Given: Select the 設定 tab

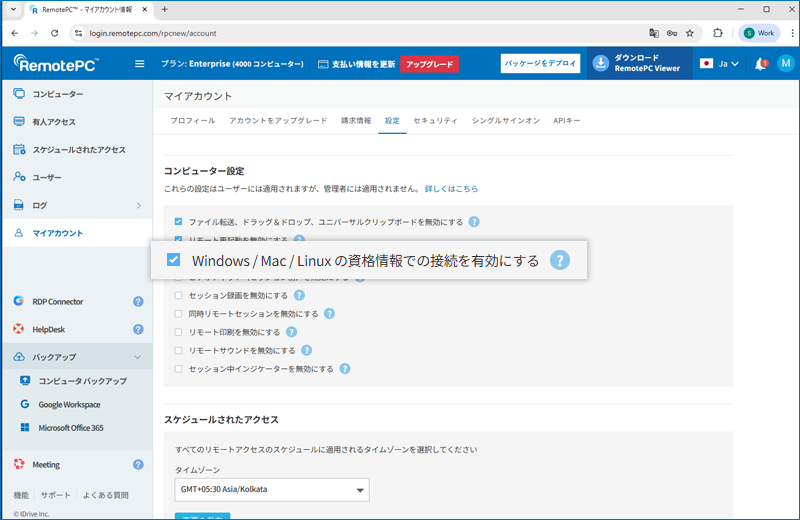Looking at the screenshot, I should pos(392,120).
